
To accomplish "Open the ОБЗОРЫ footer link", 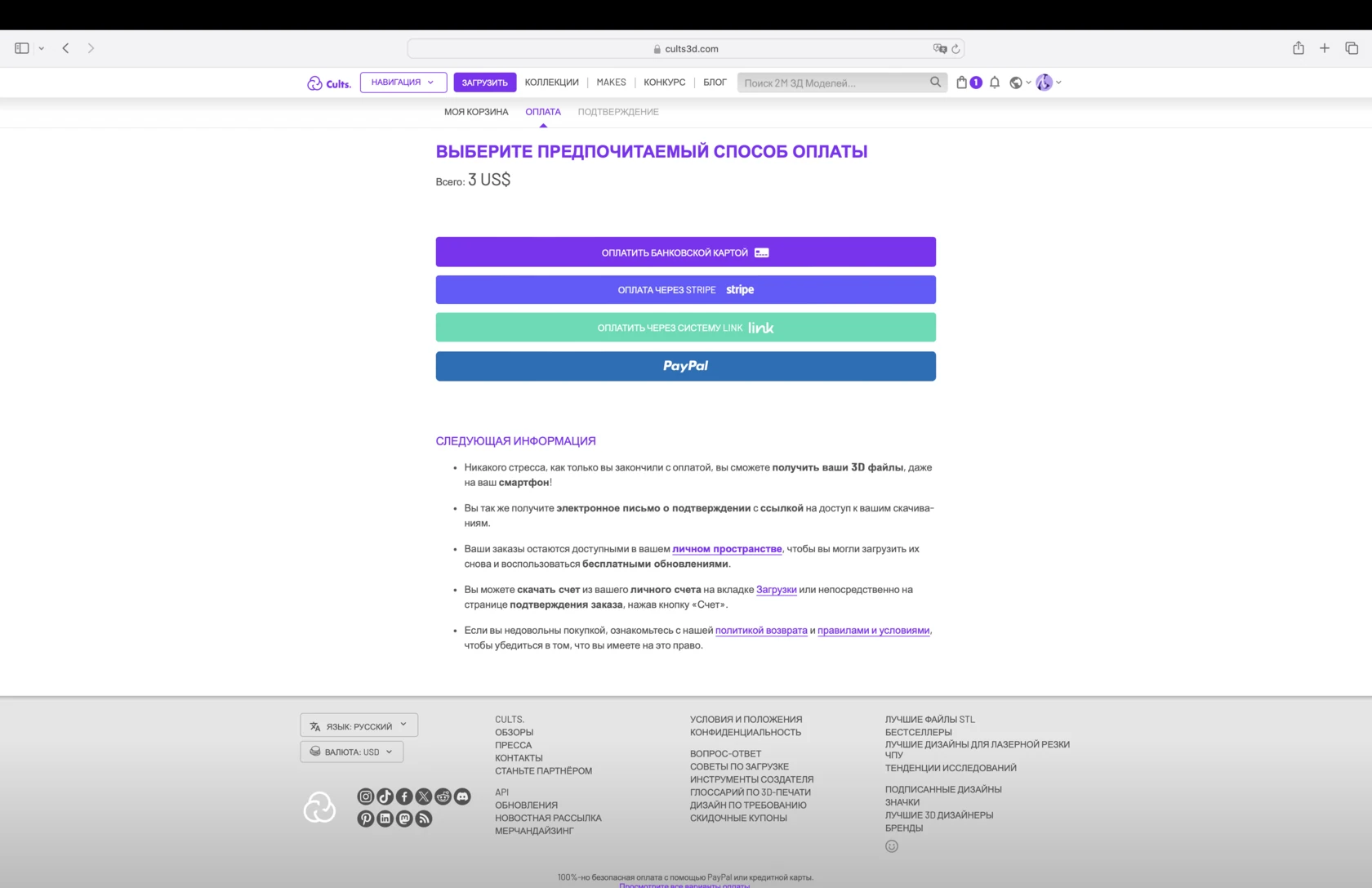I will [x=514, y=732].
